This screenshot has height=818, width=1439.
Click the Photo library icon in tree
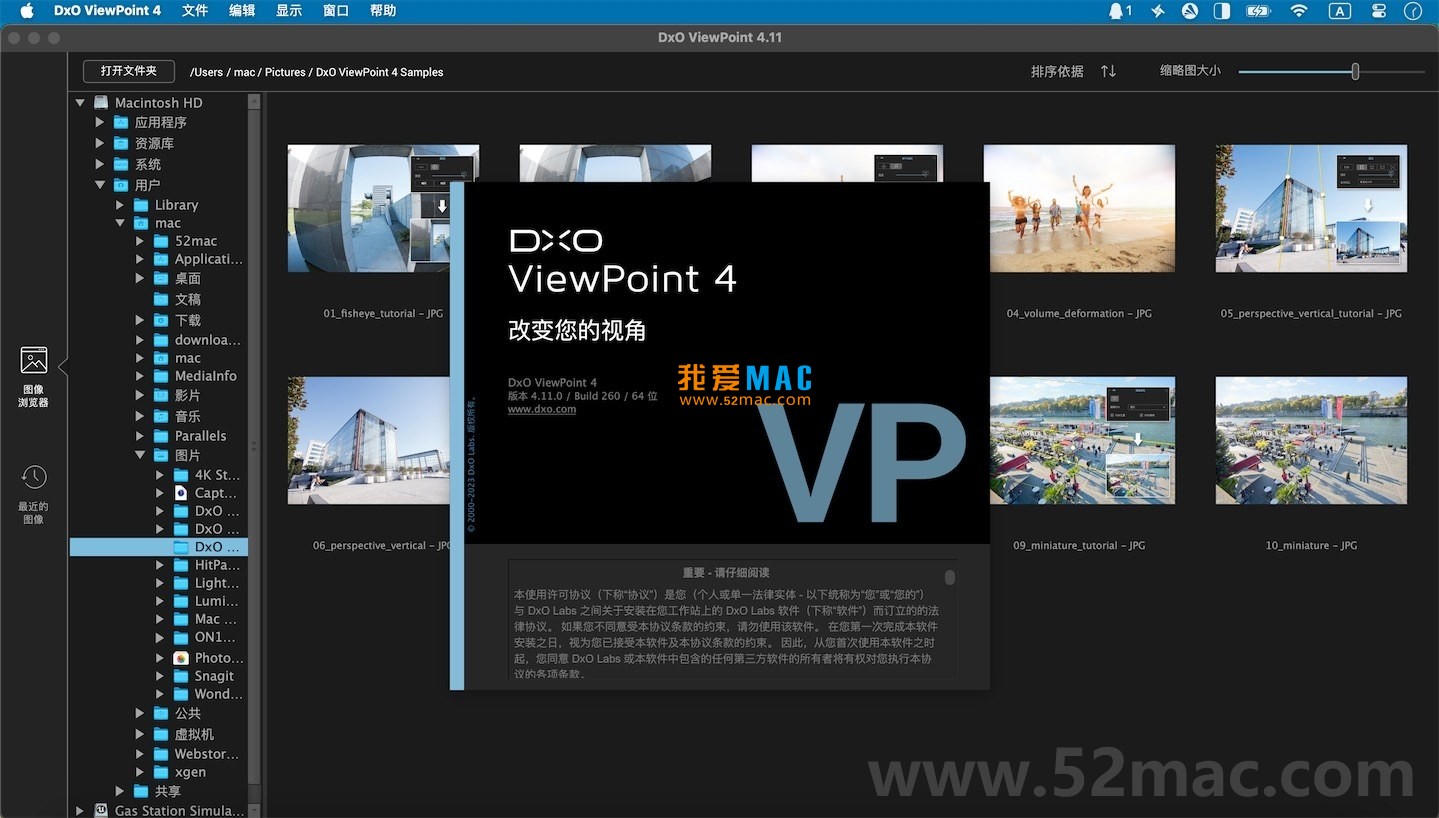point(181,658)
